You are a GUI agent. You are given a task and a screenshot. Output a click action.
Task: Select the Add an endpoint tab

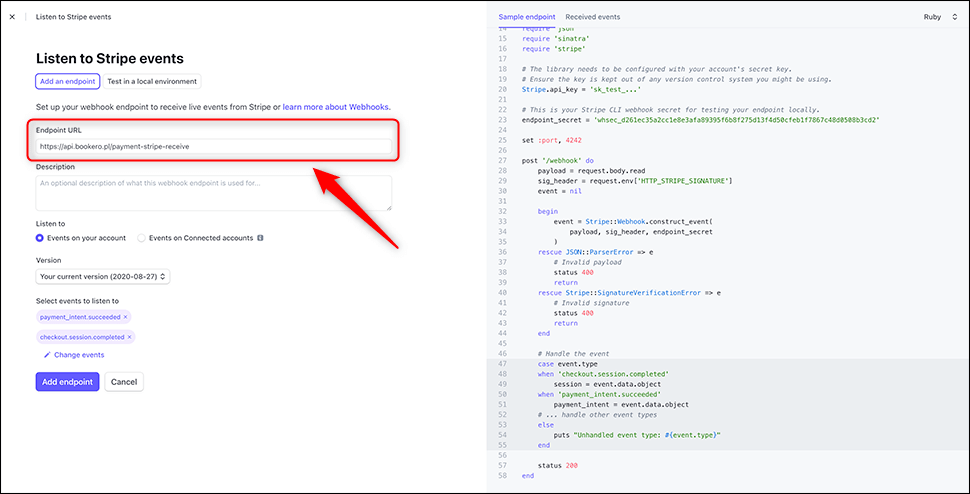tap(67, 81)
